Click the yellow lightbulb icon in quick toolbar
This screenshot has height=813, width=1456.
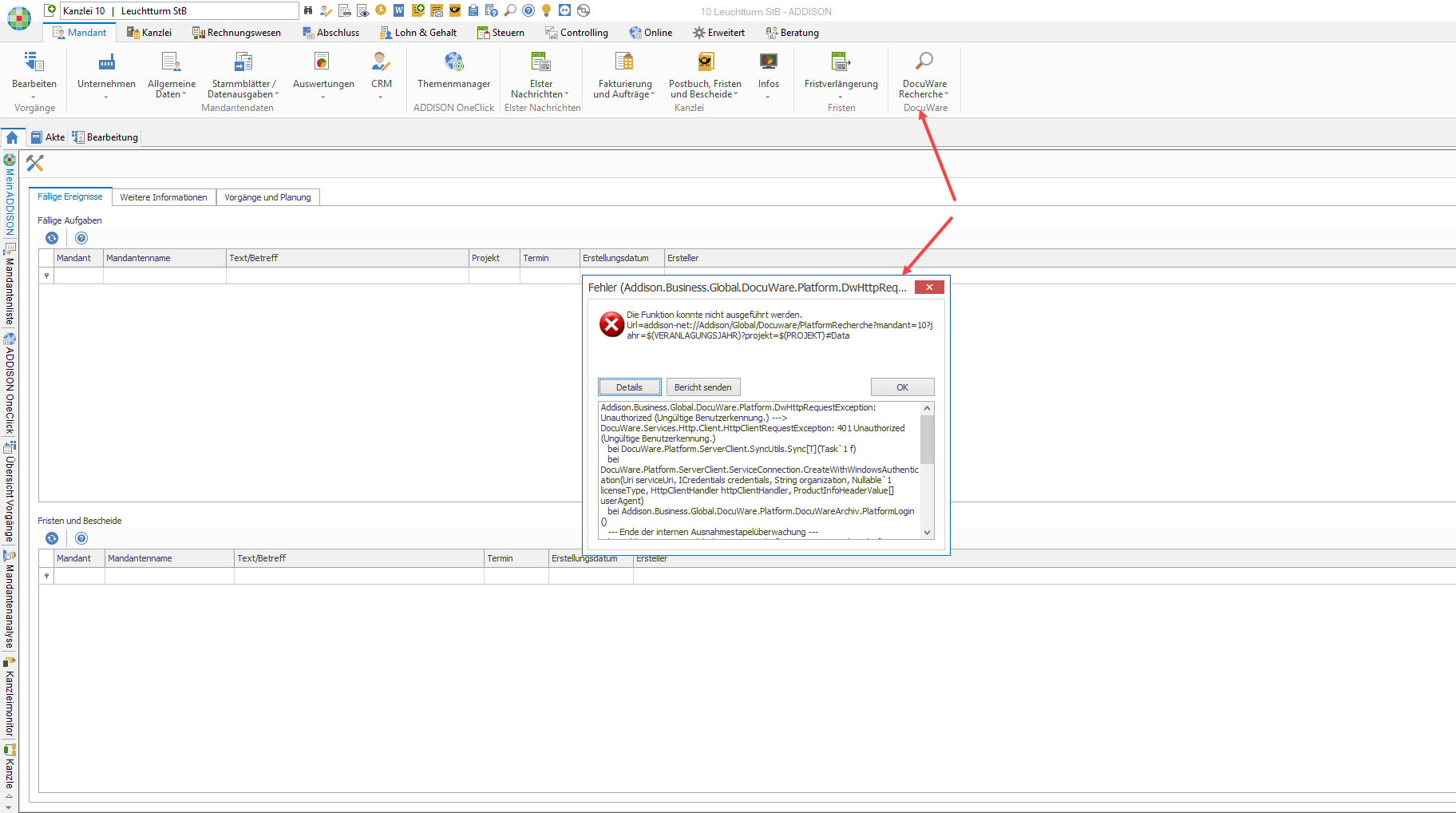(x=546, y=10)
